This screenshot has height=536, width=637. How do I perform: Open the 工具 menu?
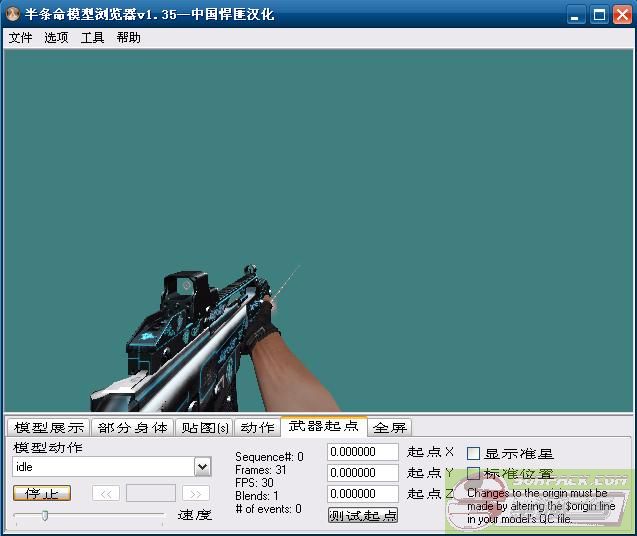[92, 38]
